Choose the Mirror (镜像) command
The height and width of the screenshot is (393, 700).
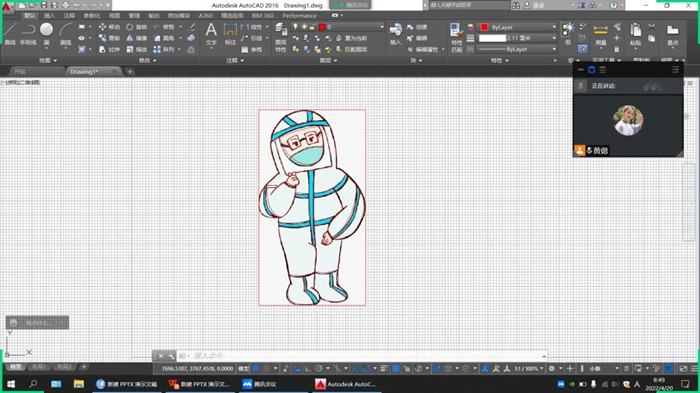[x=137, y=38]
